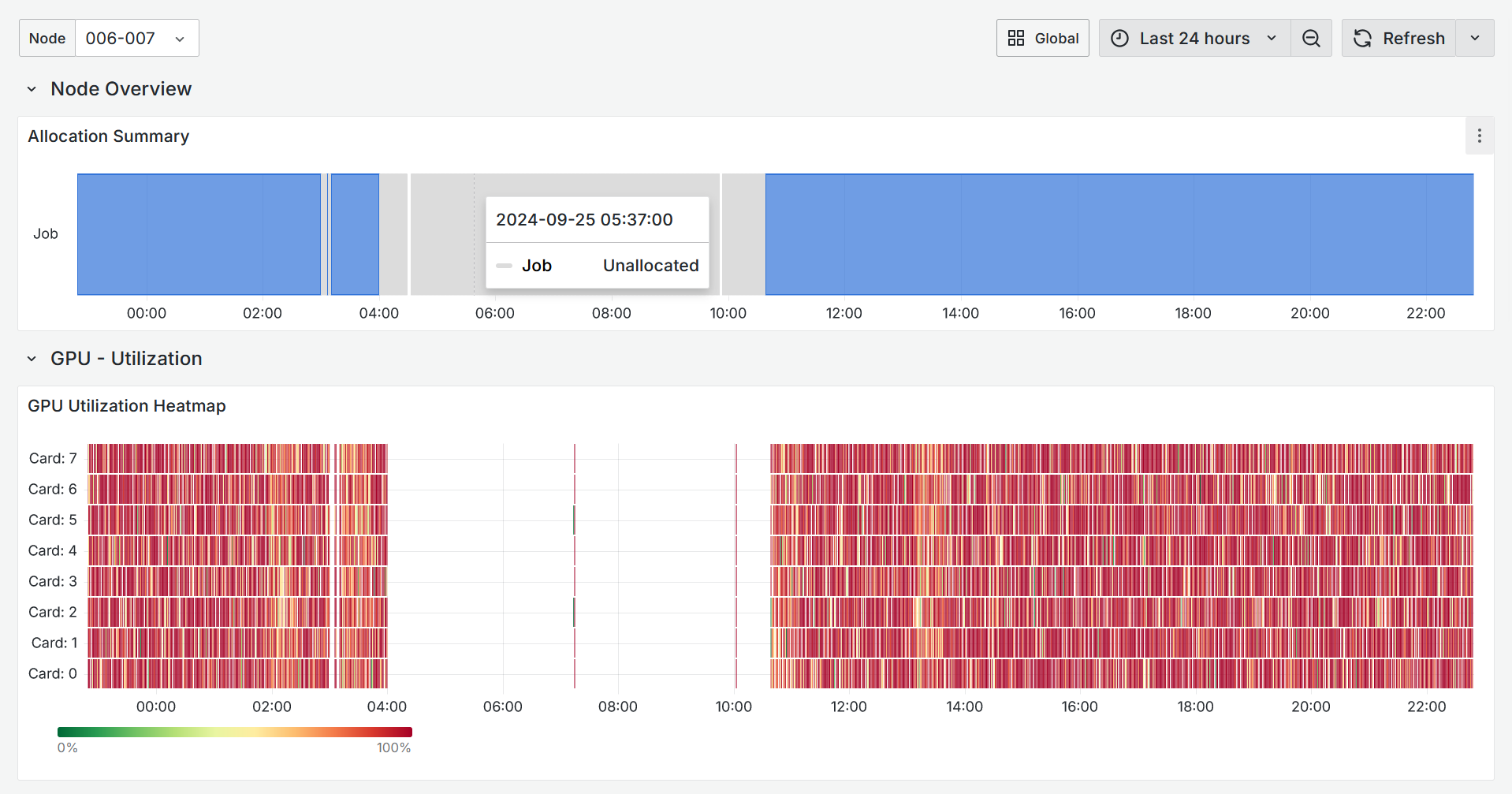Click the 18:00 tick on heatmap axis
The image size is (1512, 794).
point(1196,706)
